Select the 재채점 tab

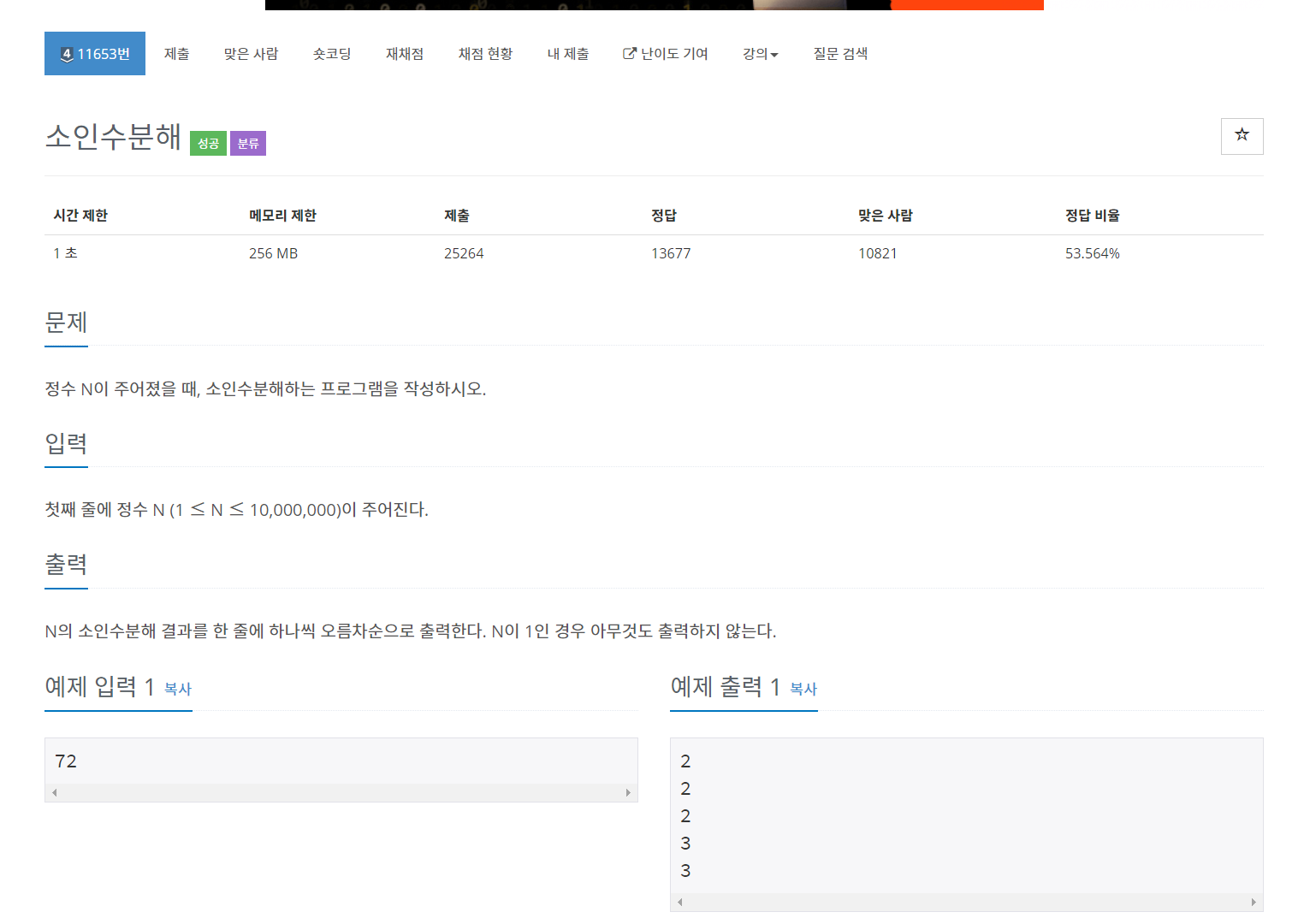click(x=405, y=54)
